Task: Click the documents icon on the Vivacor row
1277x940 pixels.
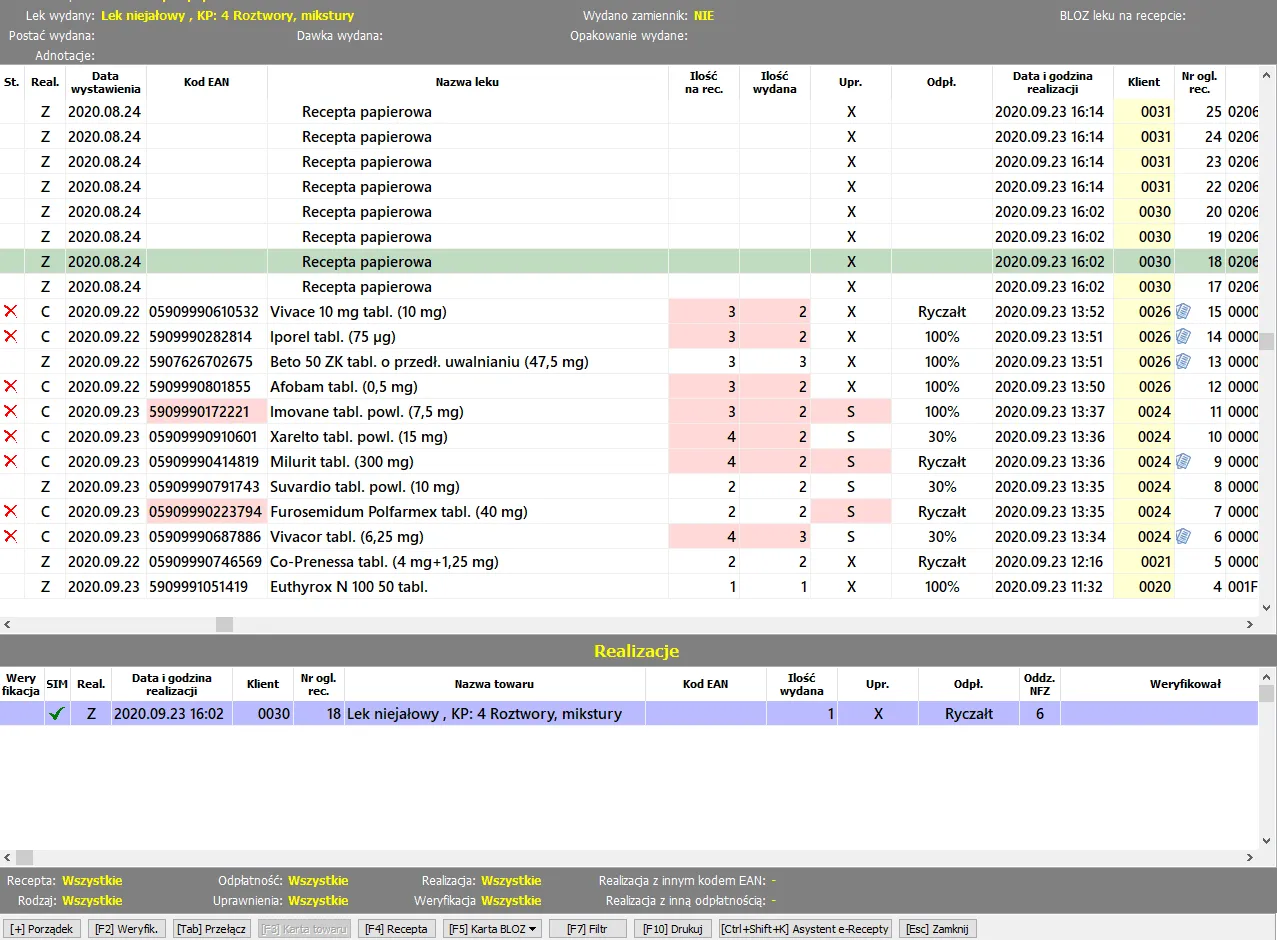Action: pos(1182,536)
